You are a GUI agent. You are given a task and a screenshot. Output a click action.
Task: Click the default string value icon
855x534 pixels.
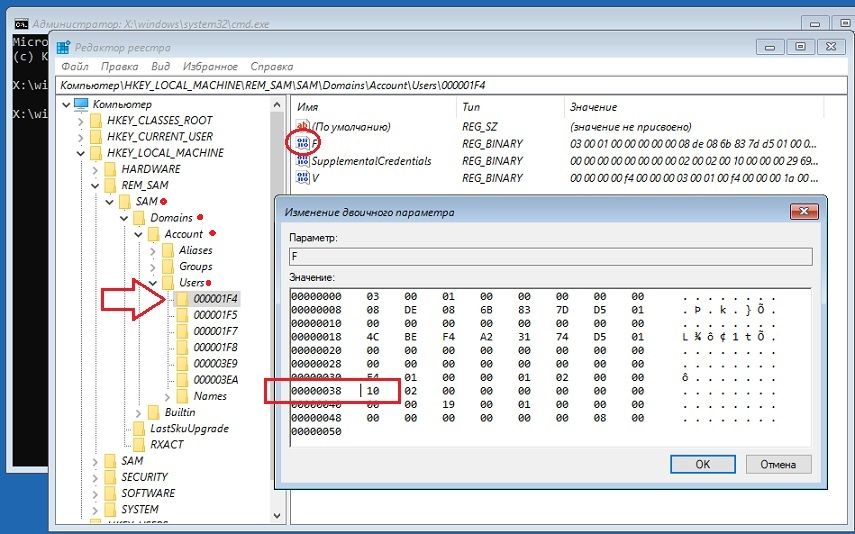pyautogui.click(x=302, y=127)
